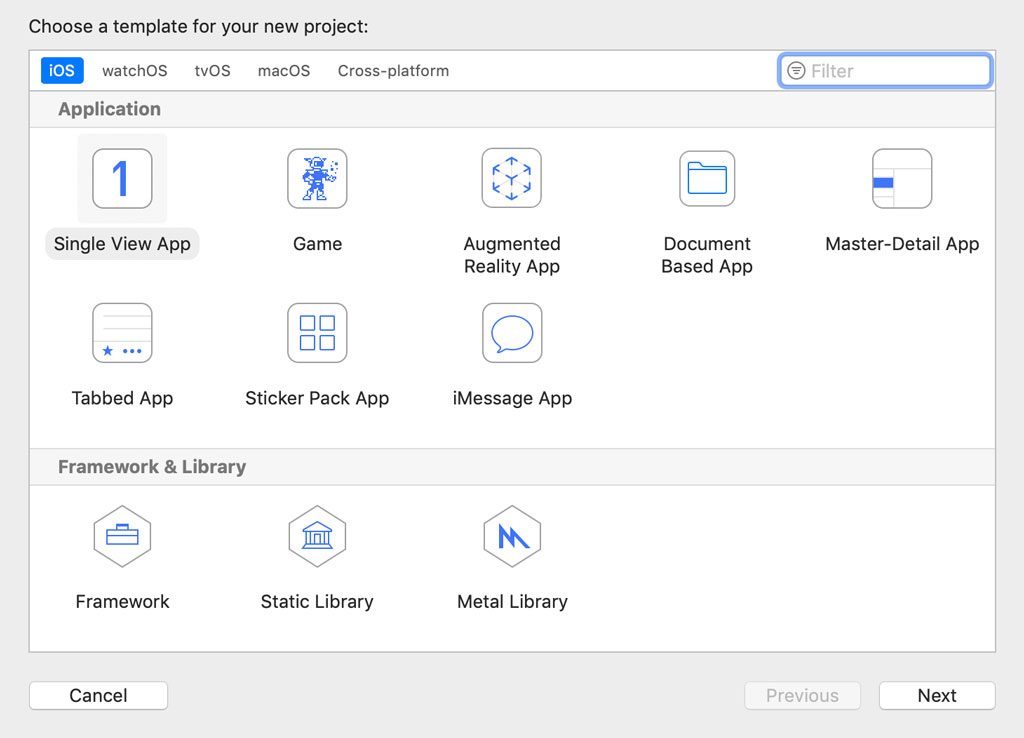Pick the Document Based App template
The width and height of the screenshot is (1024, 738).
pos(707,178)
